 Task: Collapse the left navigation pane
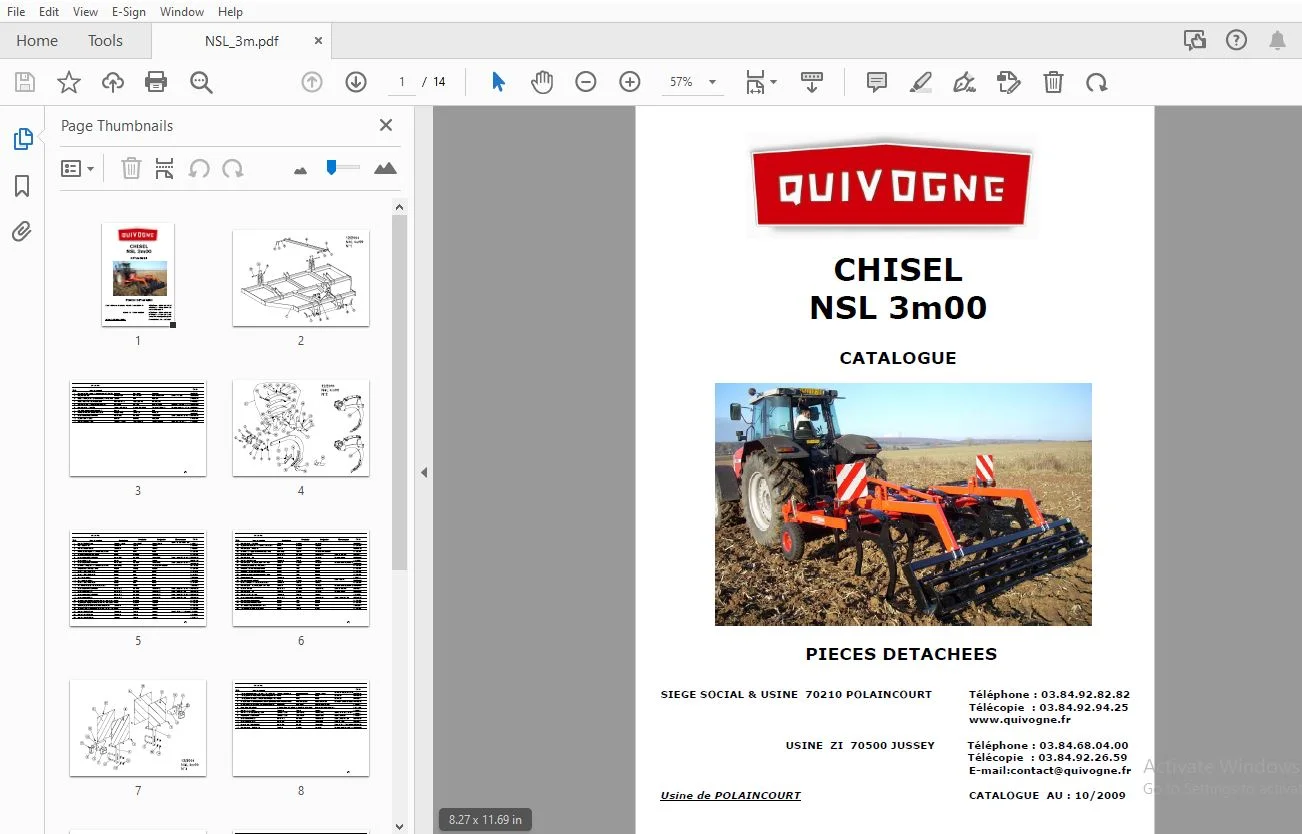[x=424, y=472]
